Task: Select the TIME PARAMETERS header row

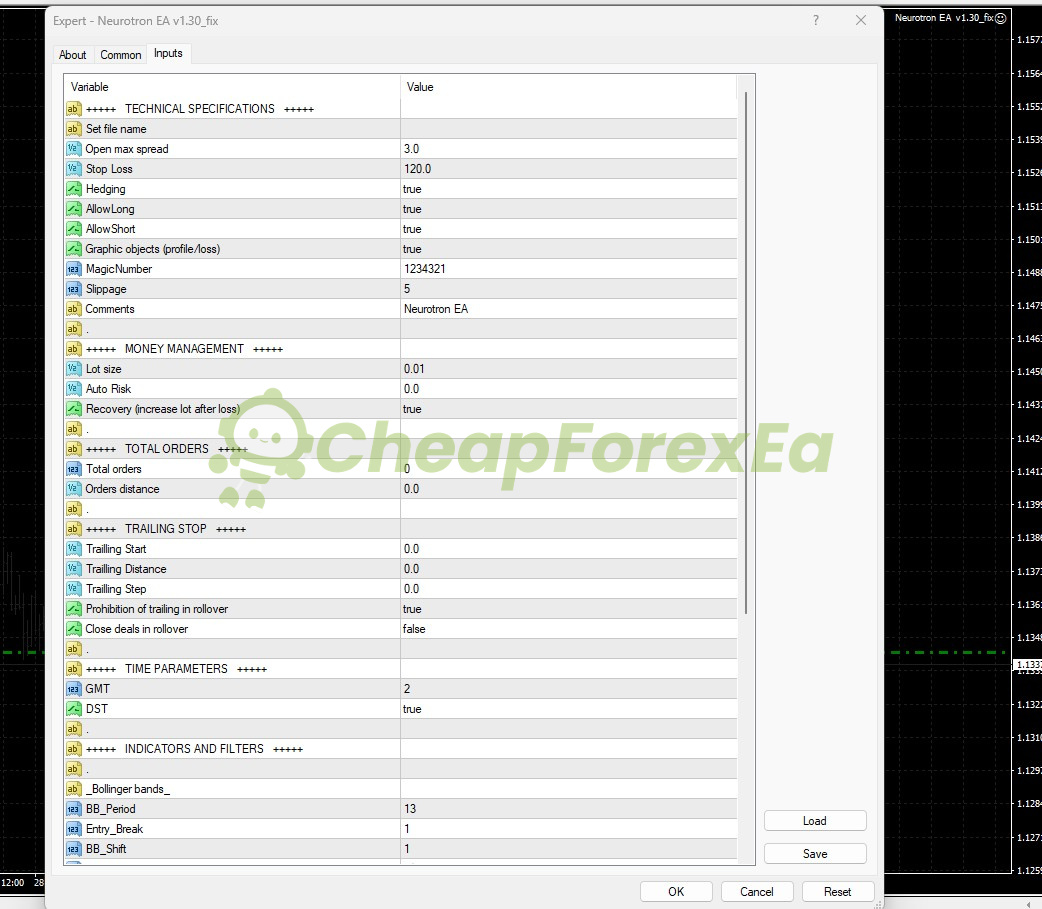Action: click(401, 668)
